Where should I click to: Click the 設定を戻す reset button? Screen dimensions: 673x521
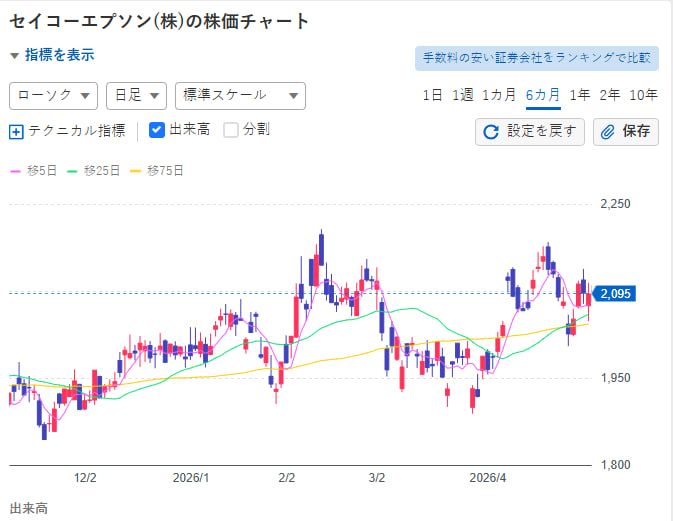pyautogui.click(x=530, y=132)
